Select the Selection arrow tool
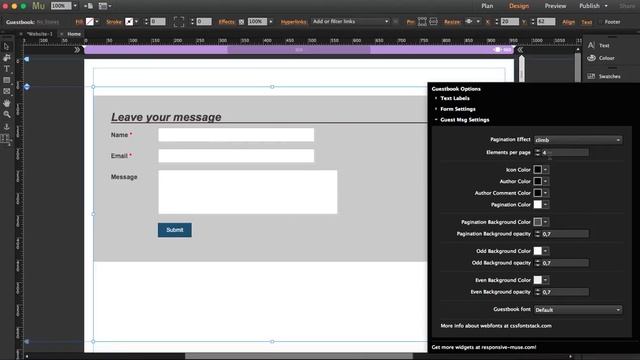640x360 pixels. (6, 47)
